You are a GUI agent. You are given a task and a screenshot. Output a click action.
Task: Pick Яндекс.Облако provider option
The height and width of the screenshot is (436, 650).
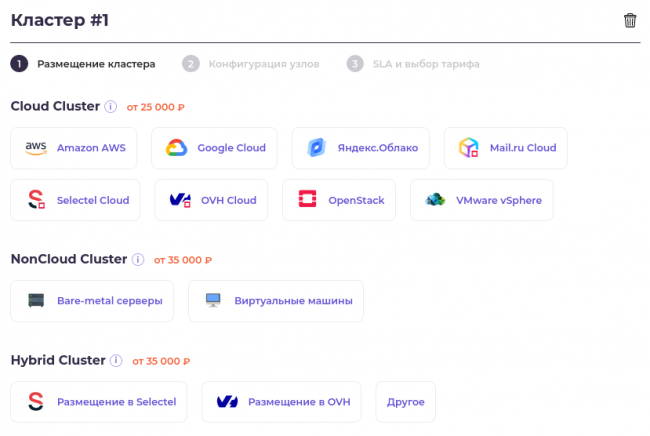(360, 148)
